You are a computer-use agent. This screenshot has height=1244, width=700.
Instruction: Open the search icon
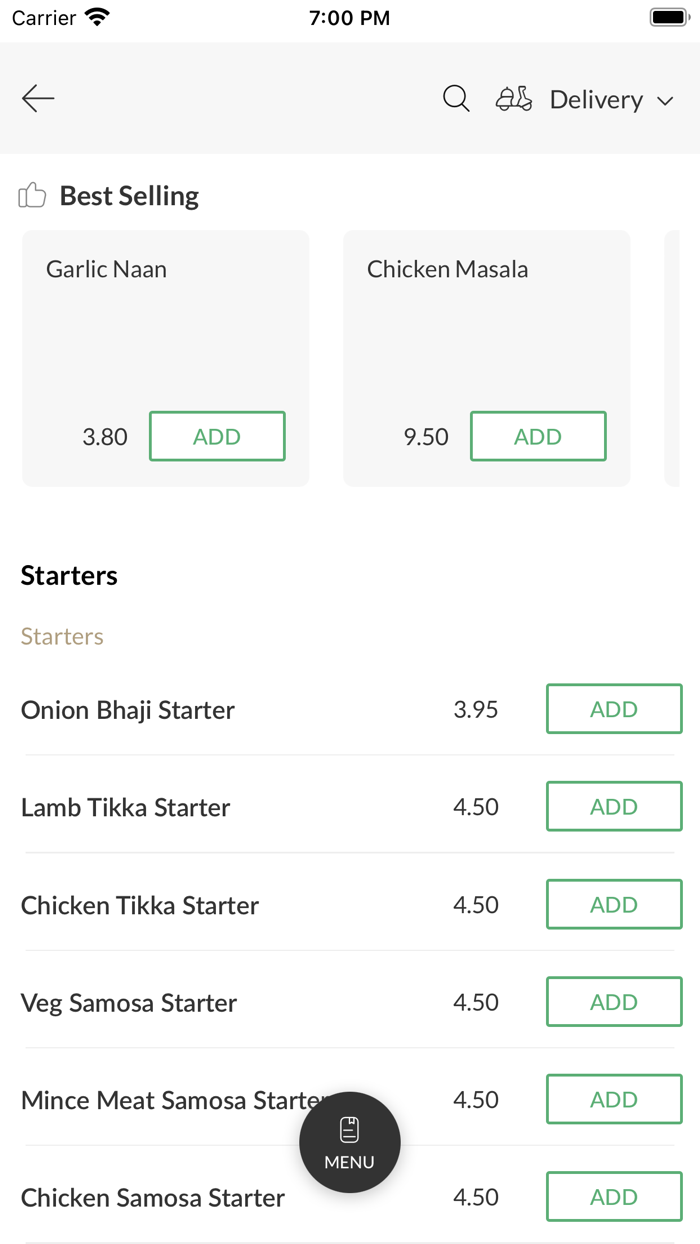[455, 98]
